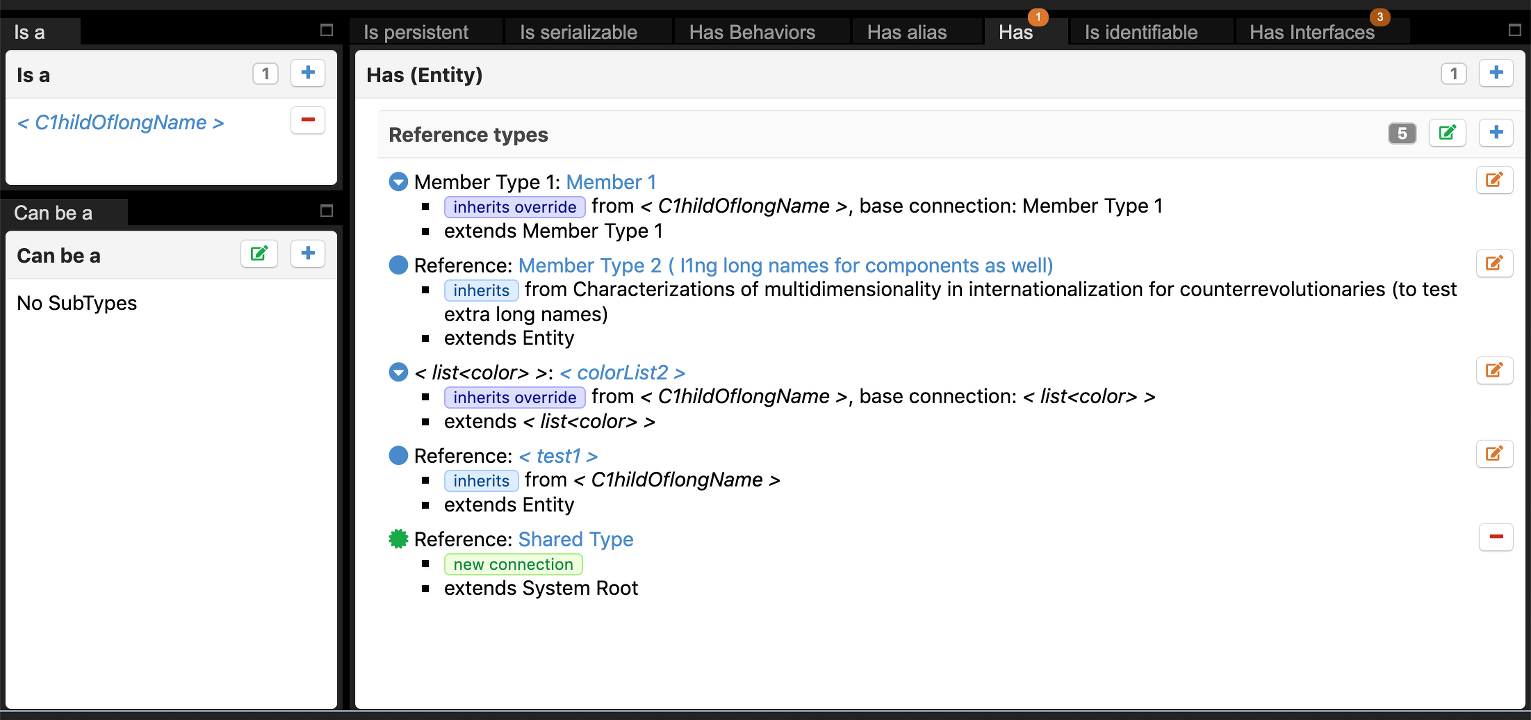Delete the Shared Type reference

coord(1495,537)
